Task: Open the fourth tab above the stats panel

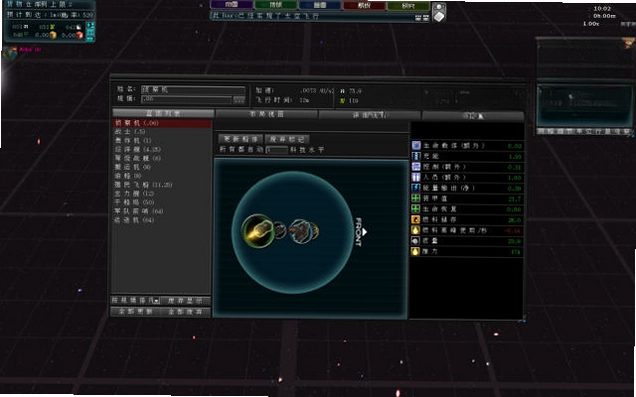Action: pos(473,116)
